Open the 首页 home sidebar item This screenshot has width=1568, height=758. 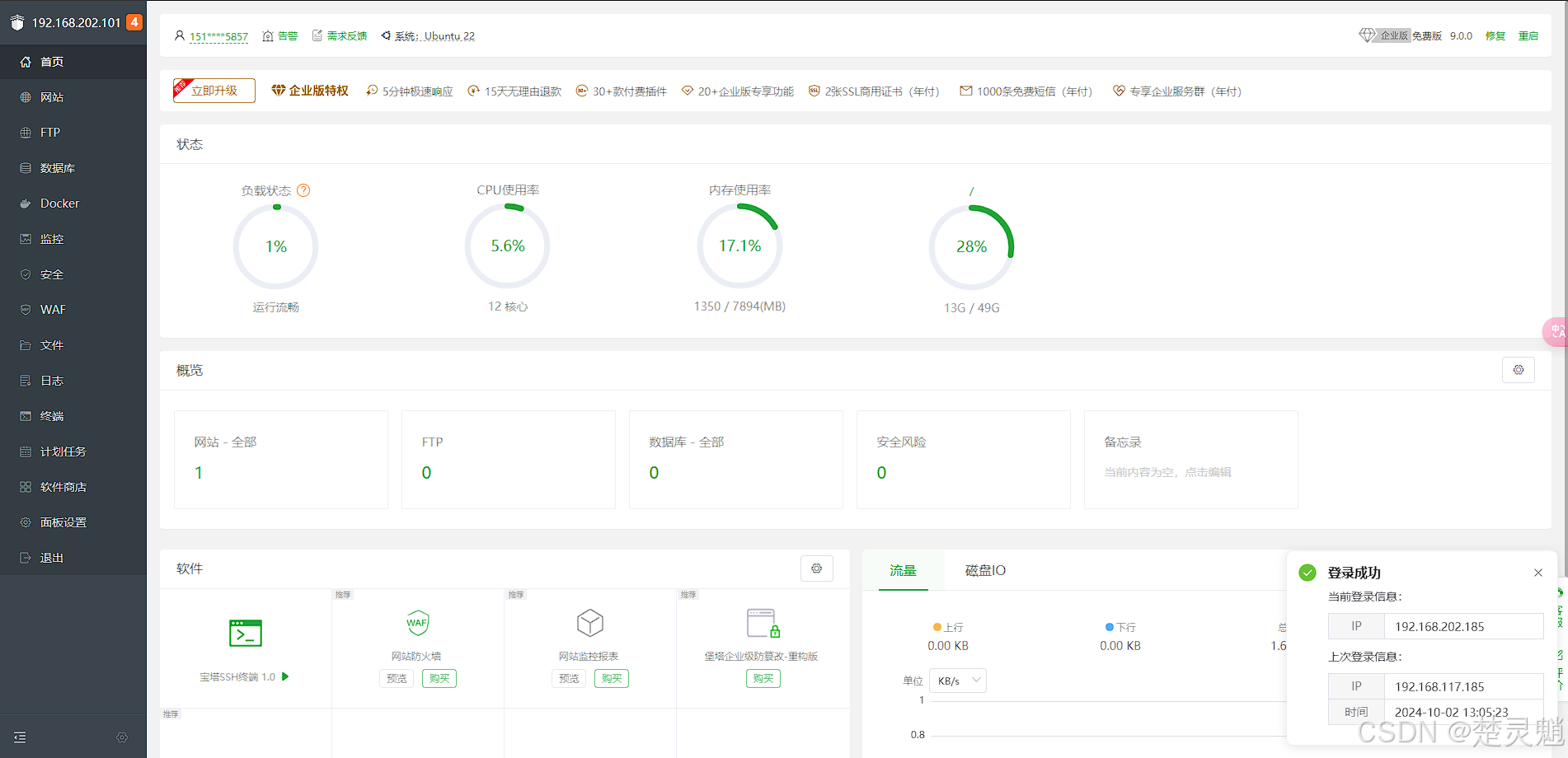pos(73,62)
